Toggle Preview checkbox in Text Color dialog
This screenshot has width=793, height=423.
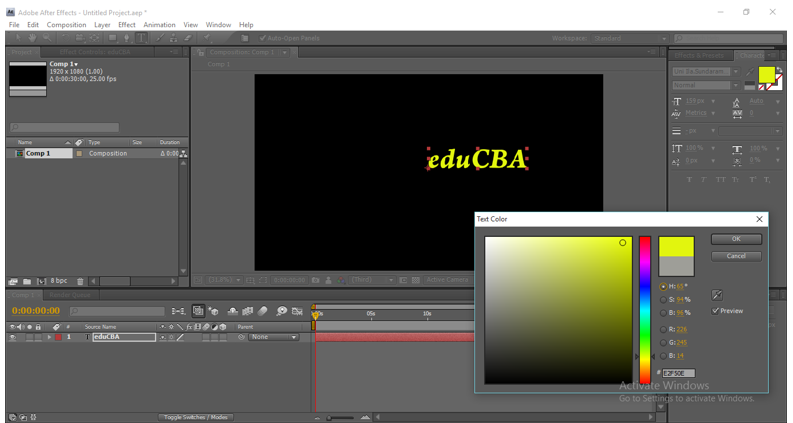pyautogui.click(x=715, y=311)
